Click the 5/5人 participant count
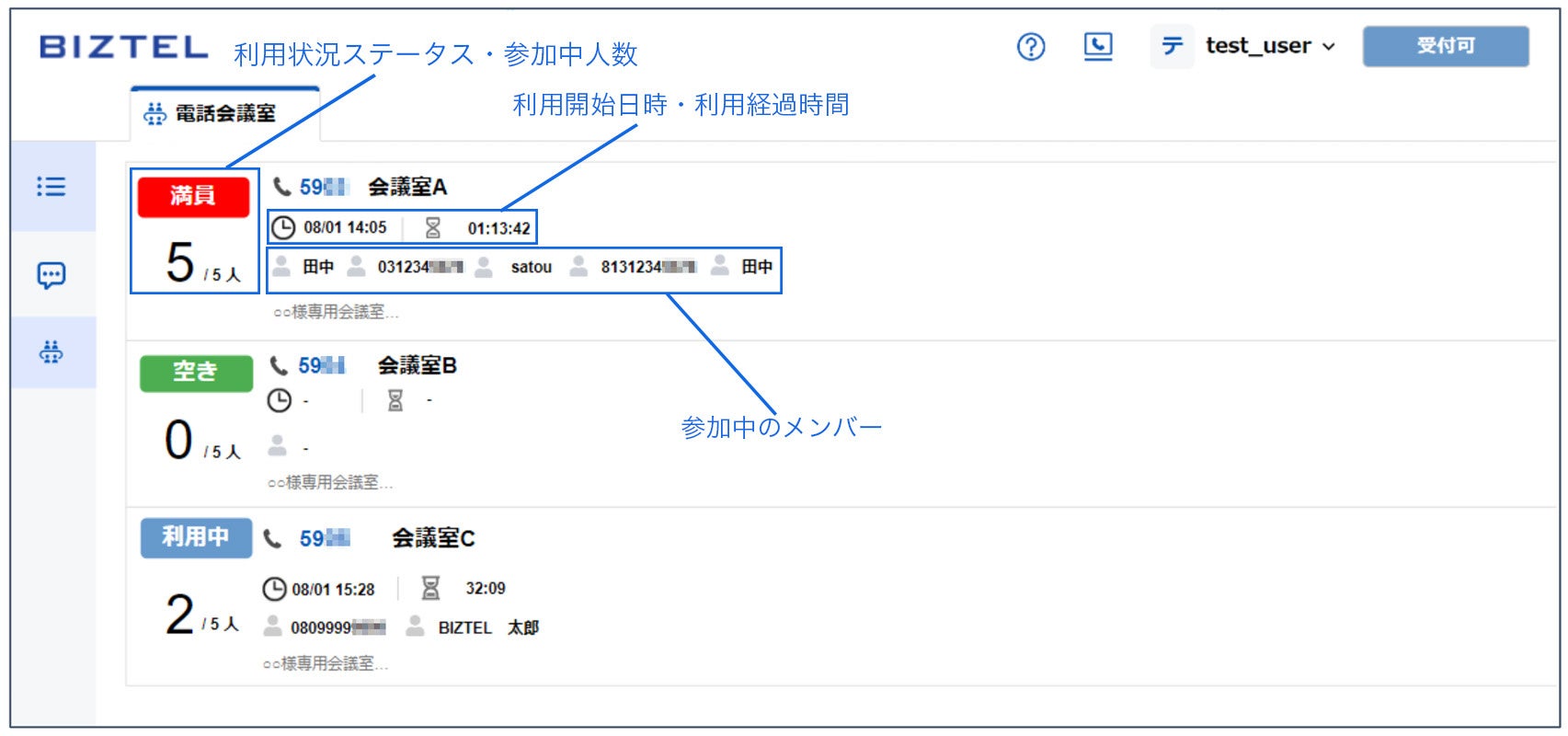Screen dimensions: 1568x736 pyautogui.click(x=203, y=262)
